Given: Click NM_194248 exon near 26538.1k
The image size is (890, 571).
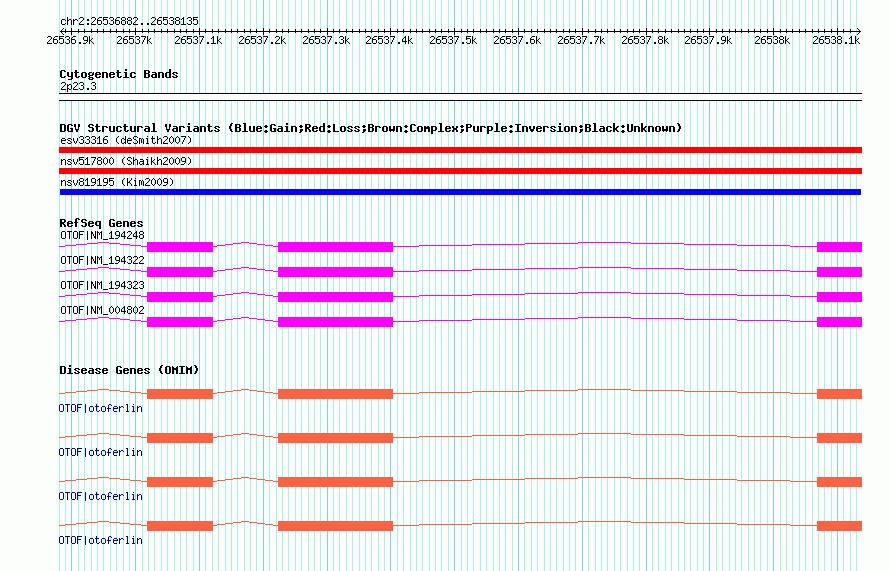Looking at the screenshot, I should click(839, 247).
